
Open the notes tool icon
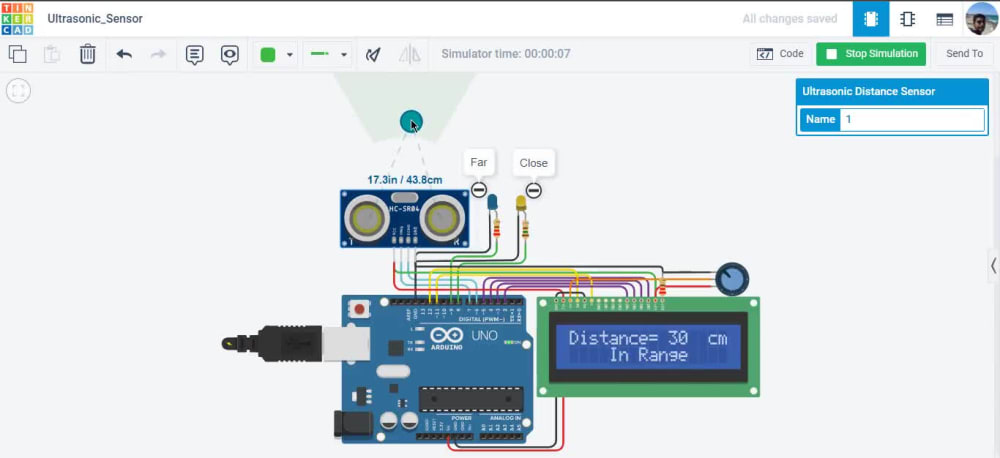coord(195,55)
